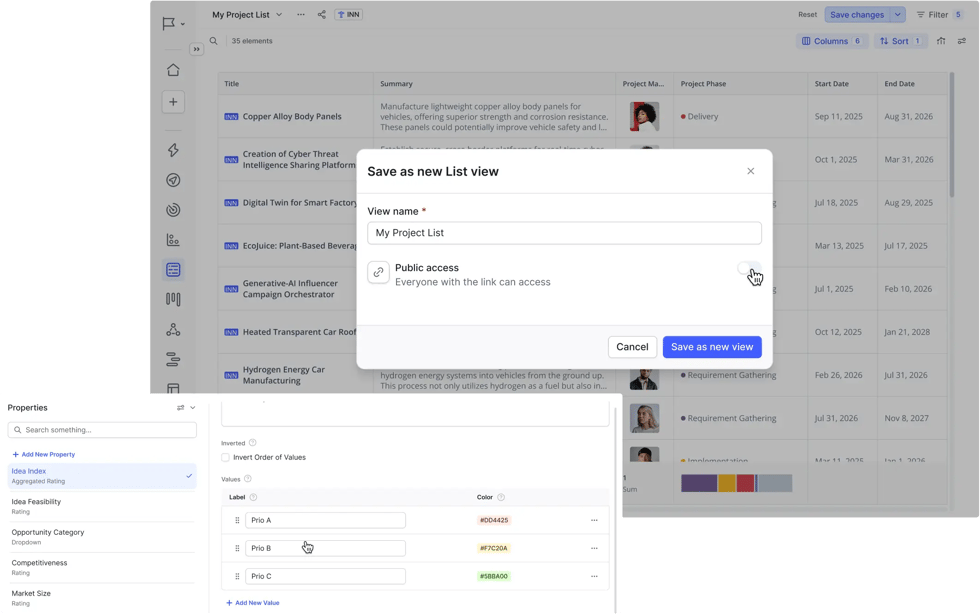The height and width of the screenshot is (614, 980).
Task: Click the home icon in the sidebar
Action: click(173, 70)
